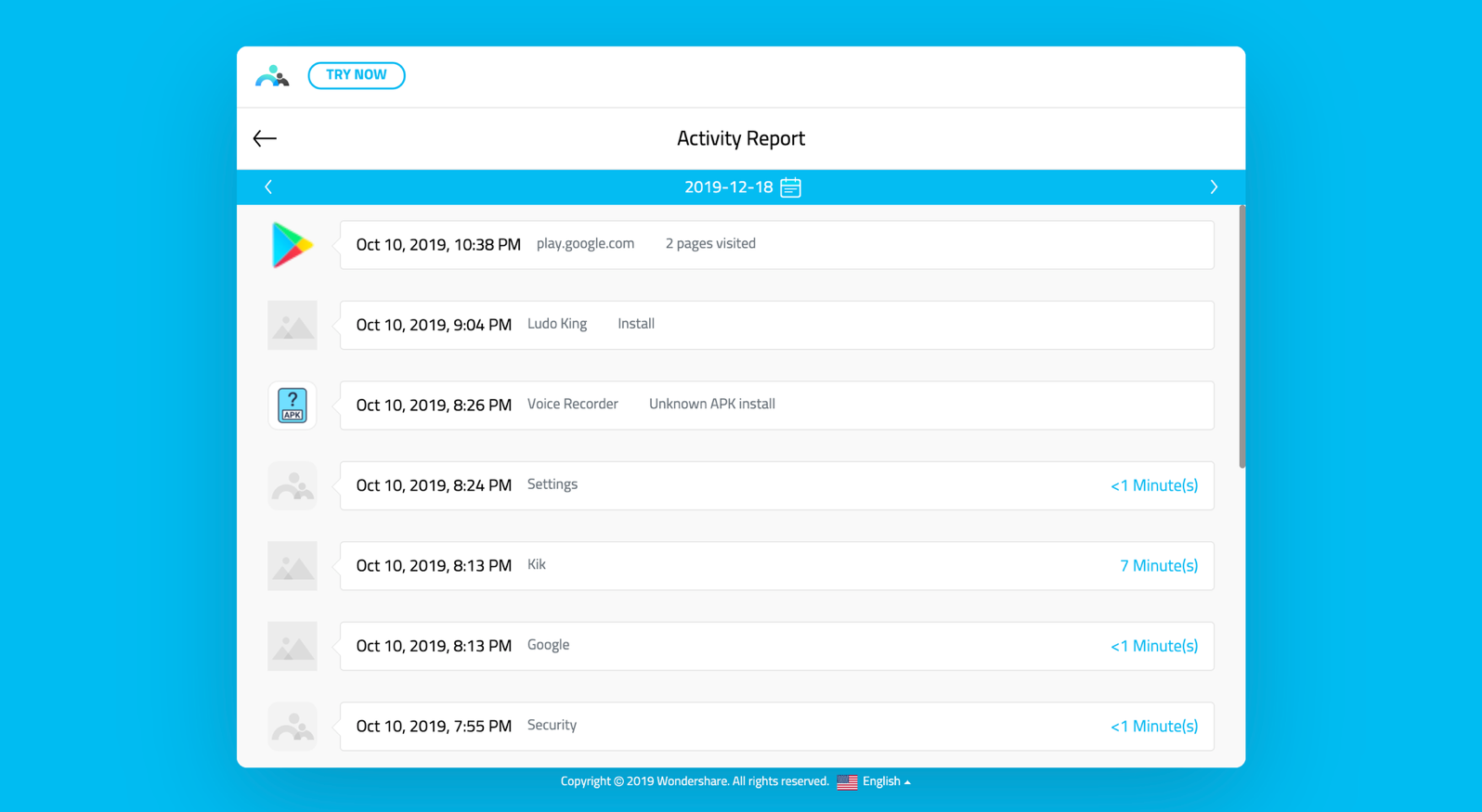Screen dimensions: 1482x812
Task: Click the Google row placeholder image
Action: (292, 646)
